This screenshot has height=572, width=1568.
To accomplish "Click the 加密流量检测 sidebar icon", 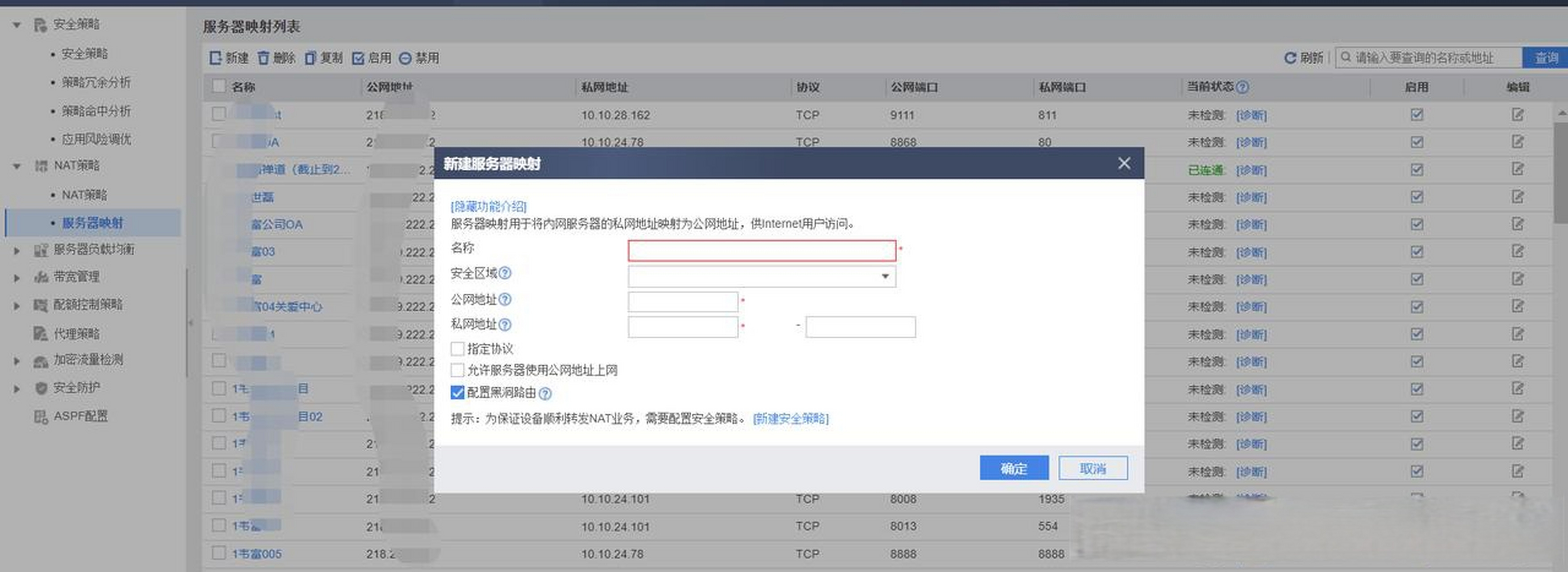I will coord(40,361).
